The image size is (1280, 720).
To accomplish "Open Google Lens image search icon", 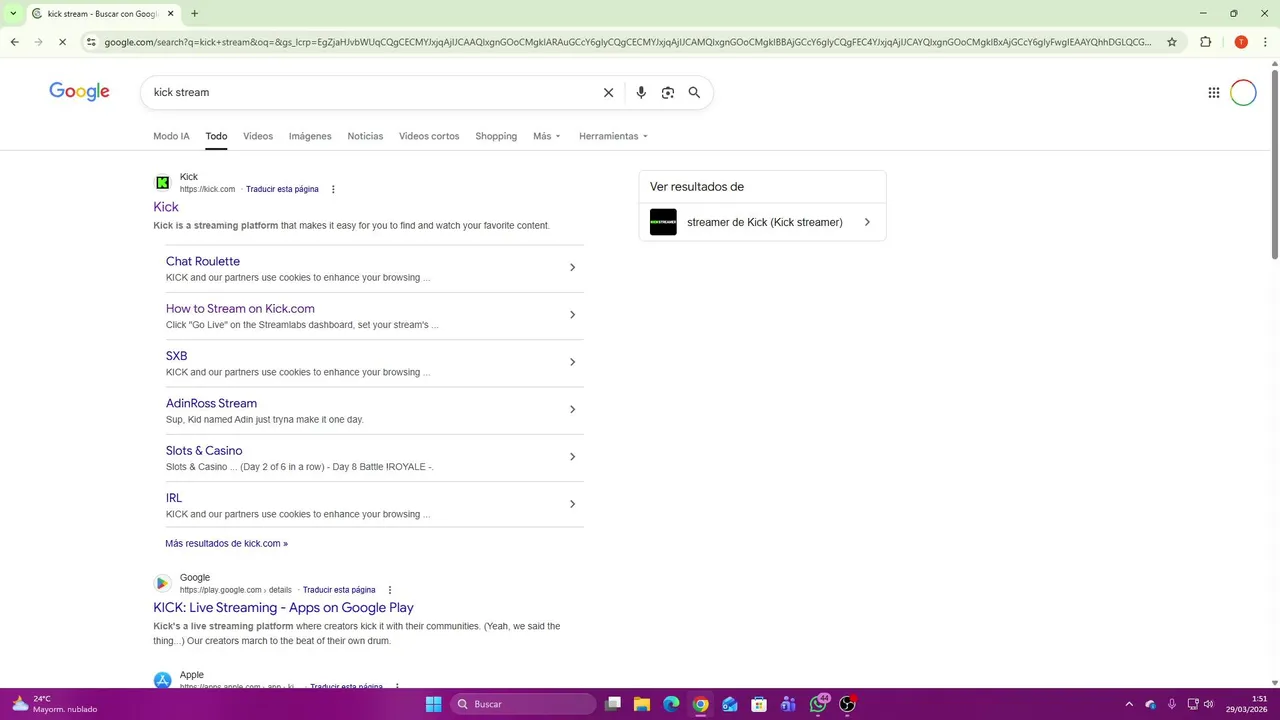I will pos(668,92).
